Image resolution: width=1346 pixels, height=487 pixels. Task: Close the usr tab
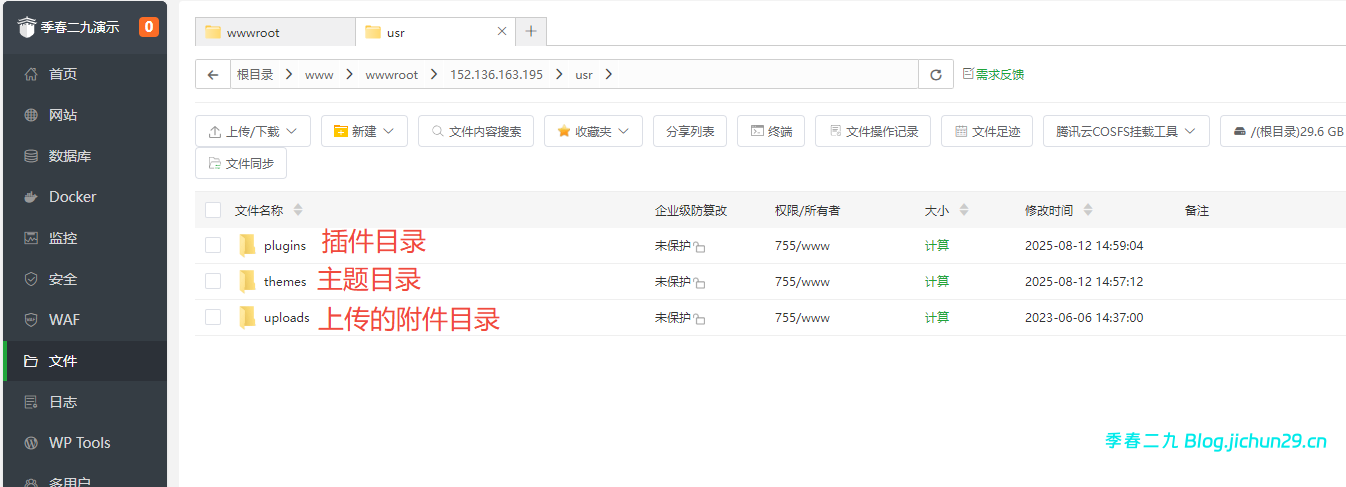click(x=502, y=32)
